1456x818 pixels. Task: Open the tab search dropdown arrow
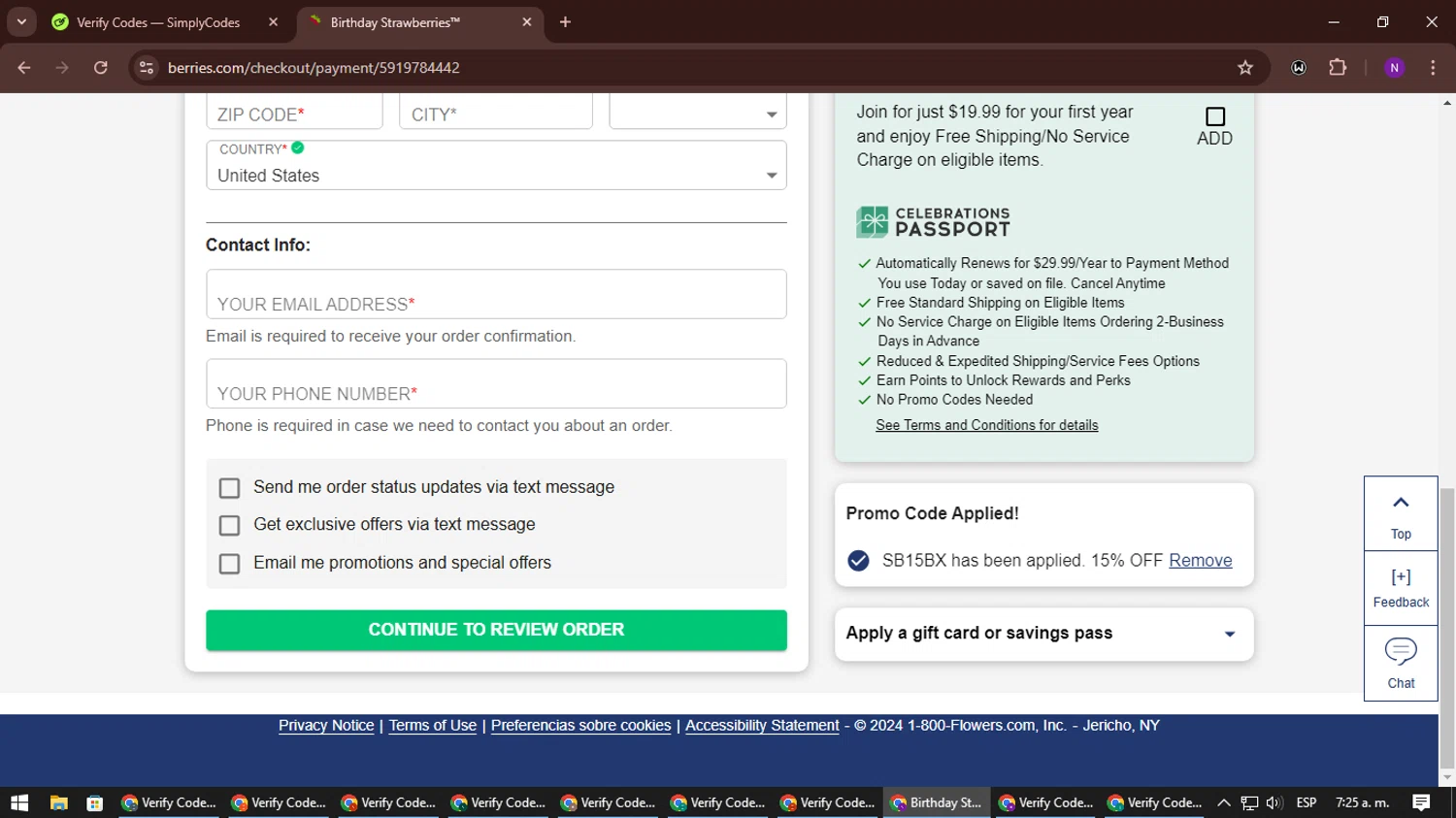click(21, 21)
